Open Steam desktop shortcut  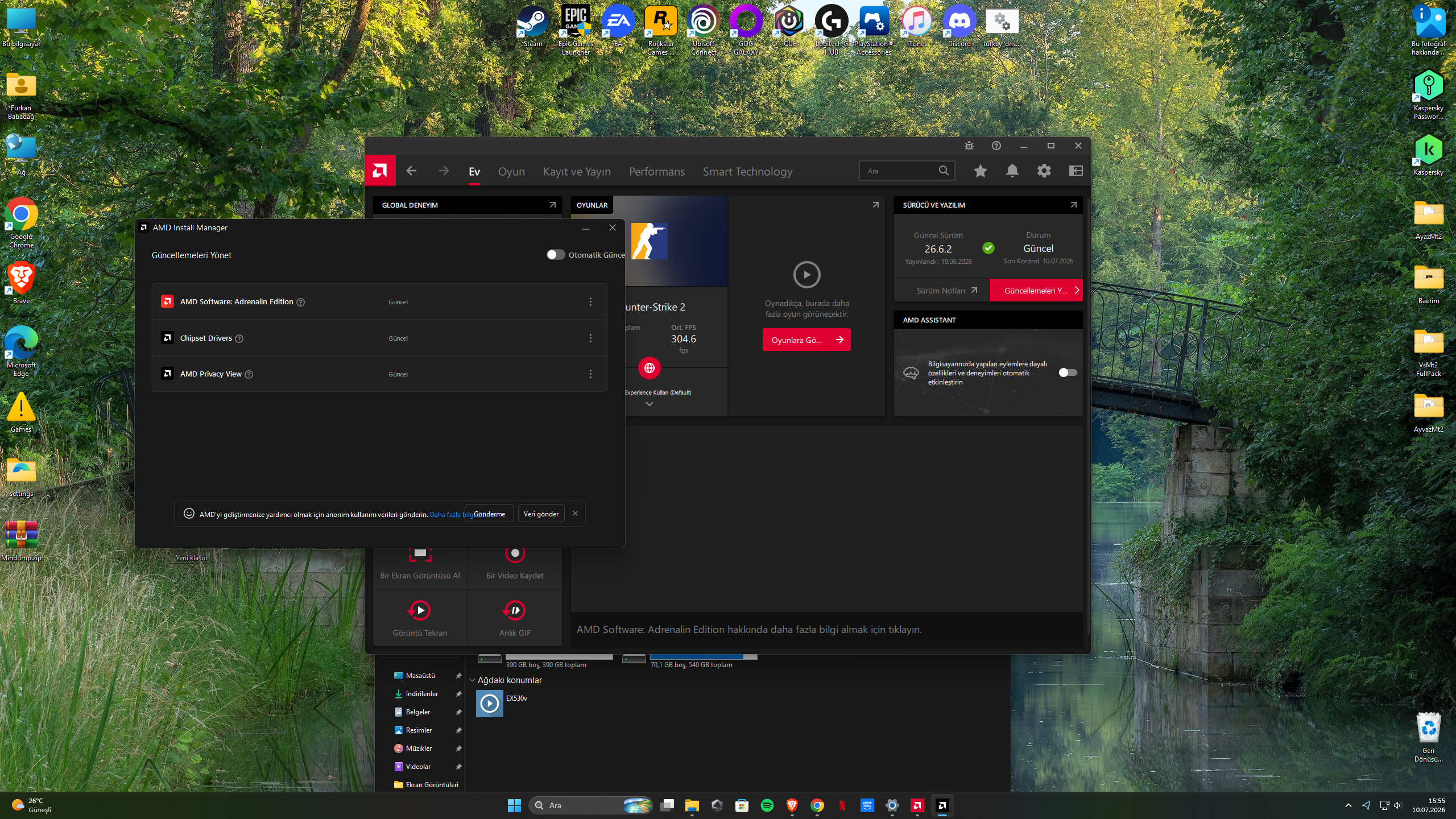tap(533, 27)
